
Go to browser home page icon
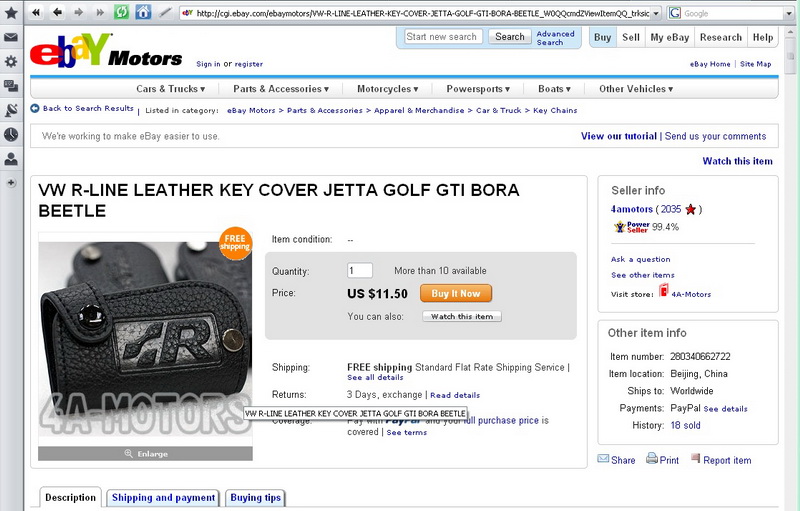click(143, 12)
